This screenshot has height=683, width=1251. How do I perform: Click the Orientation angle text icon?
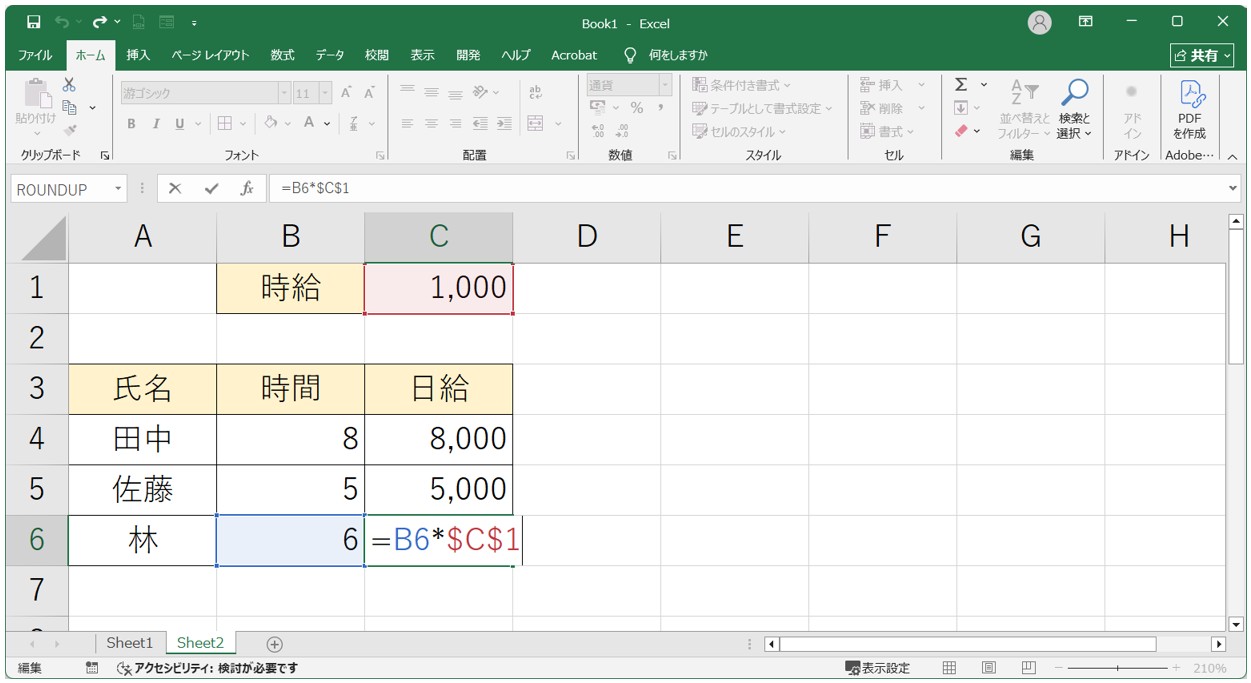point(481,92)
